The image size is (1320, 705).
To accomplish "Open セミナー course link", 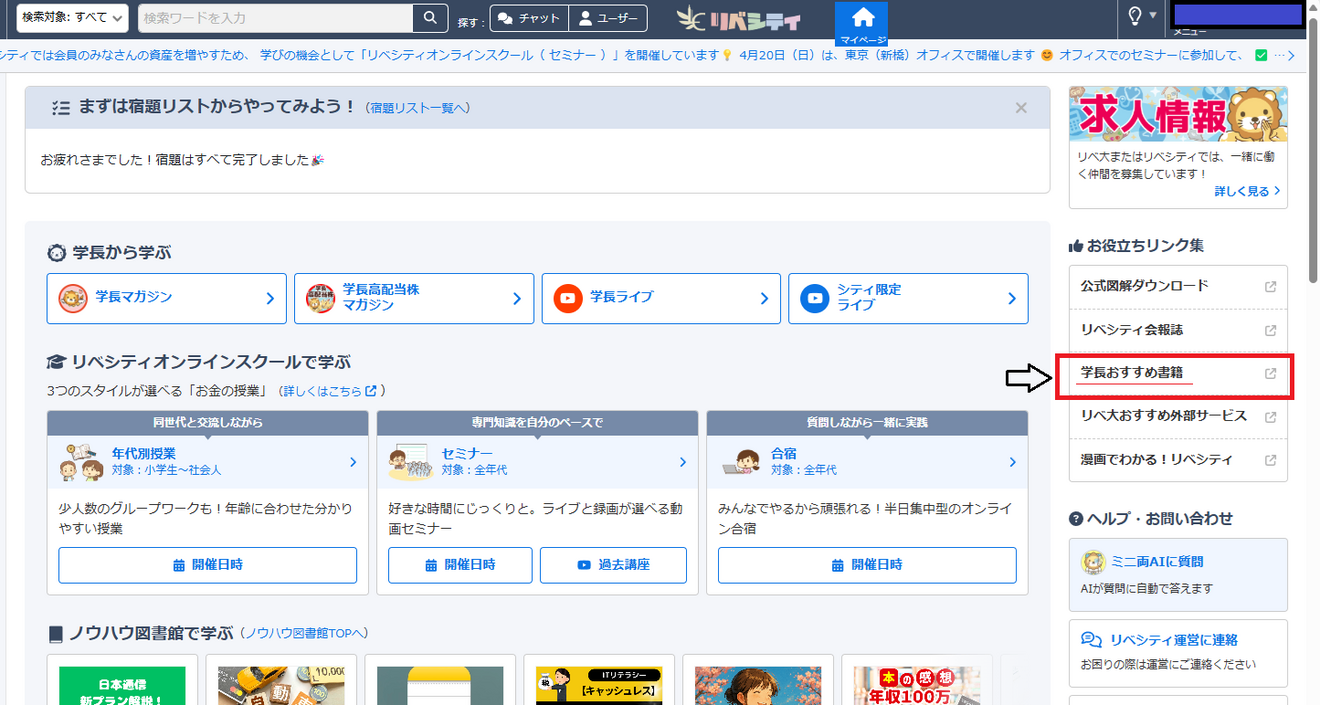I will click(537, 461).
